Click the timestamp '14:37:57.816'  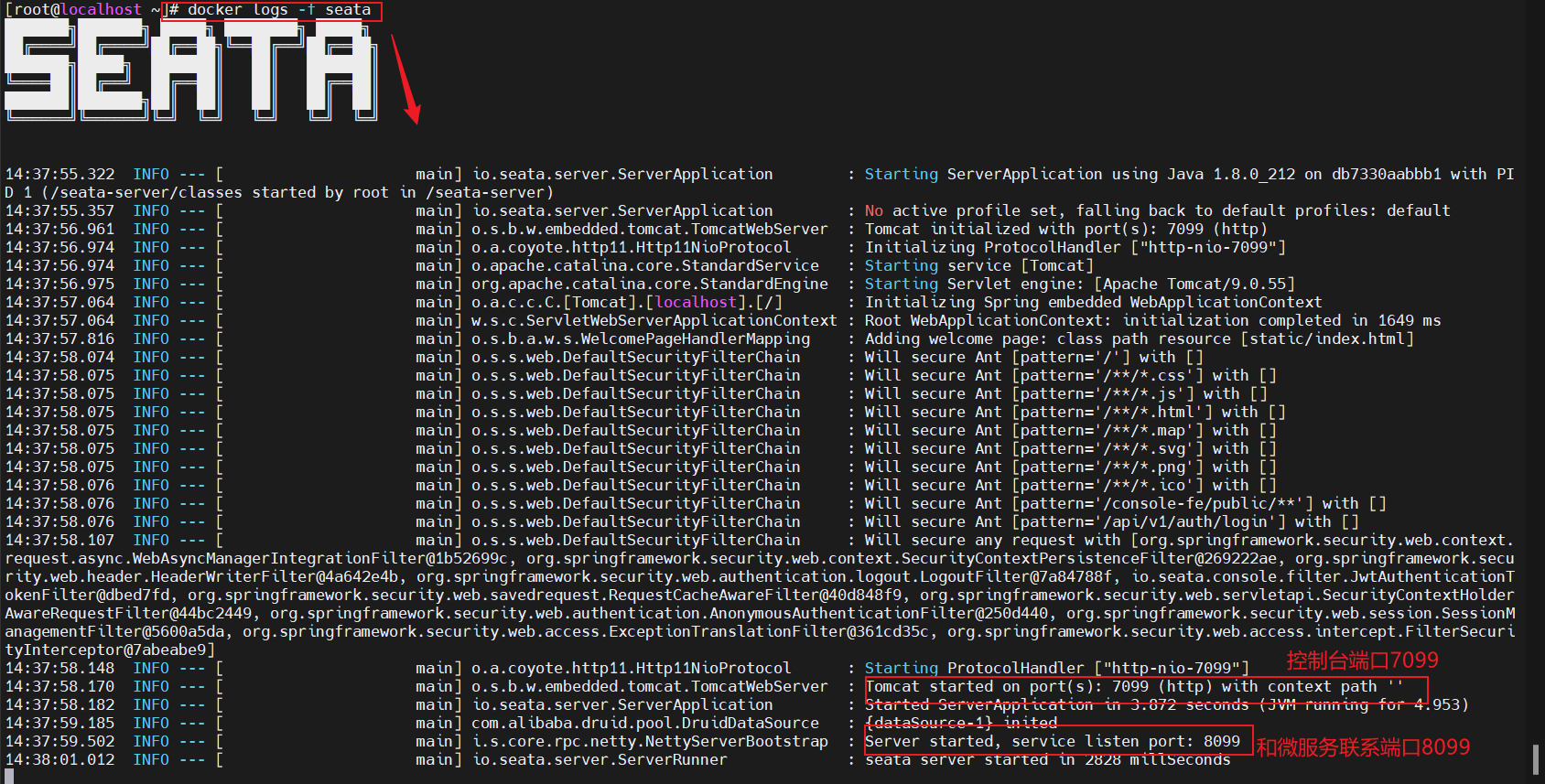[x=60, y=338]
